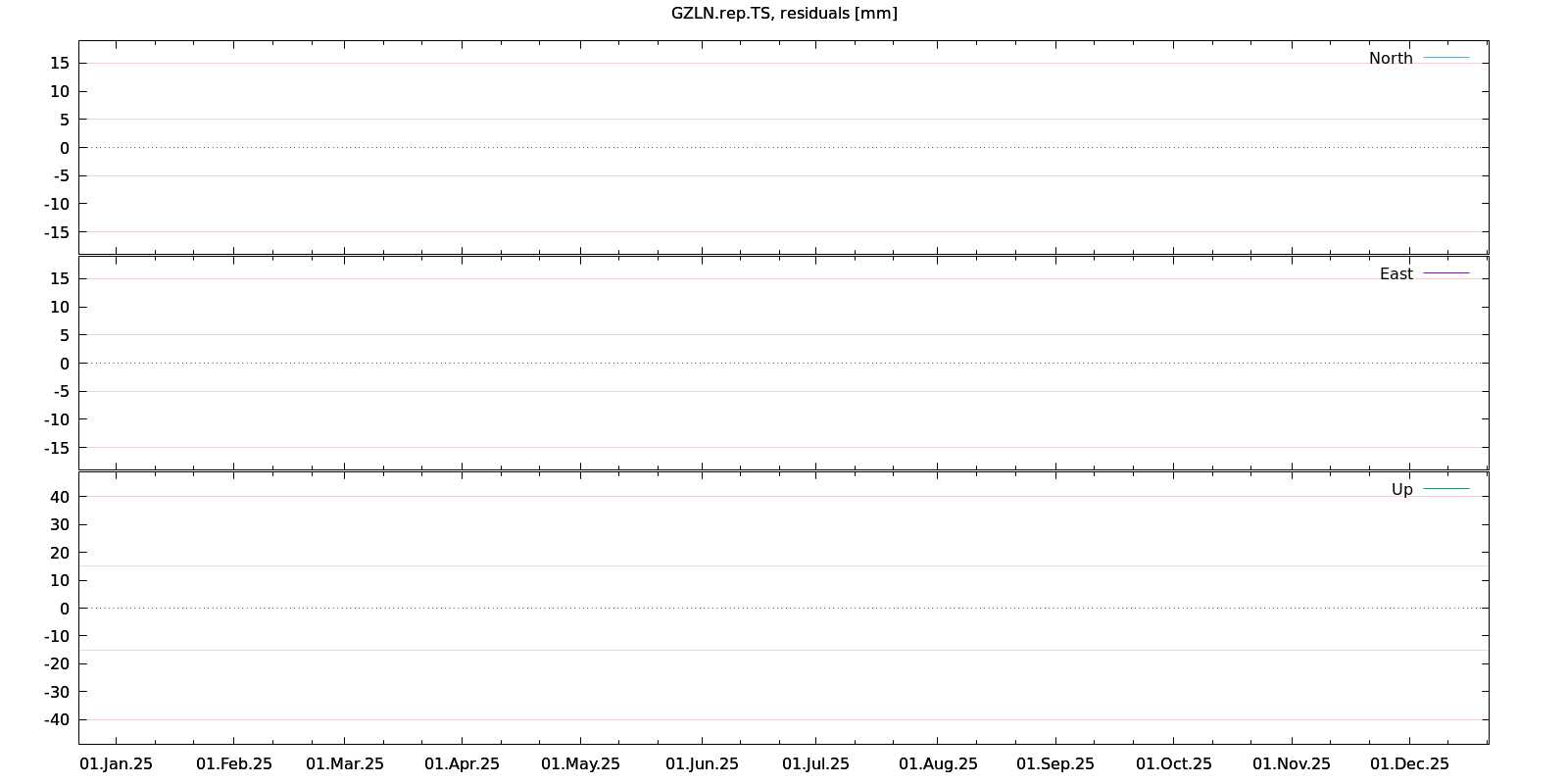This screenshot has width=1568, height=784.
Task: Select the East legend label
Action: click(x=1396, y=274)
